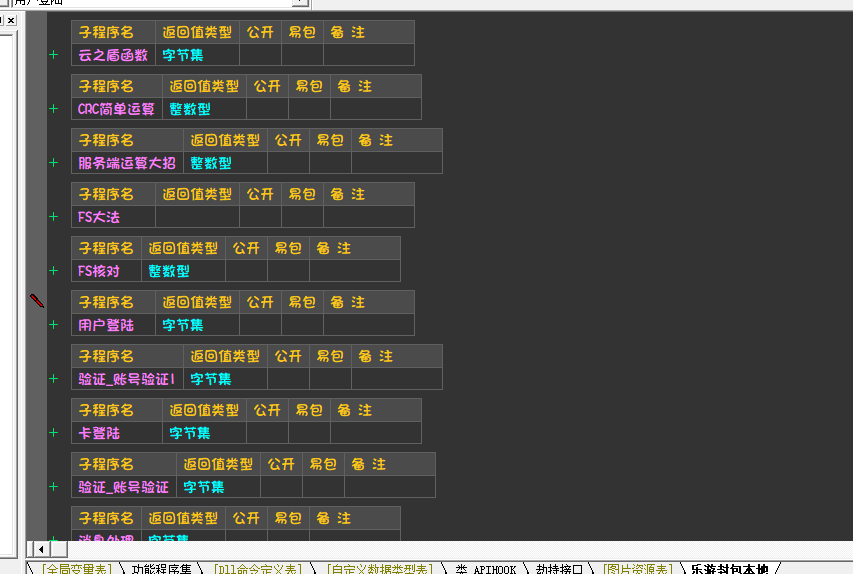Toggle 公开 for the 卡登陆 subroutine
853x574 pixels.
point(267,433)
